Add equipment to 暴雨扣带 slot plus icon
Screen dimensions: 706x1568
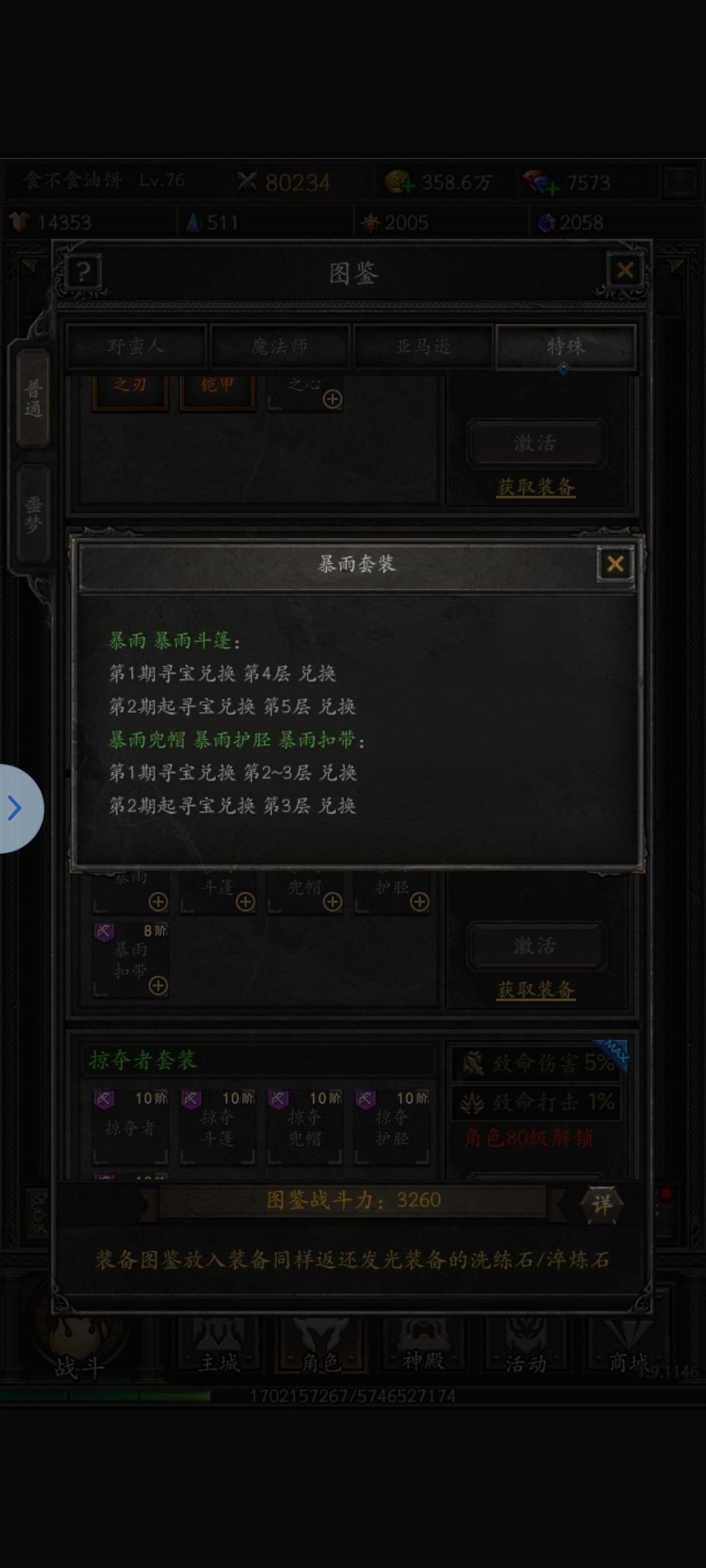pos(158,985)
